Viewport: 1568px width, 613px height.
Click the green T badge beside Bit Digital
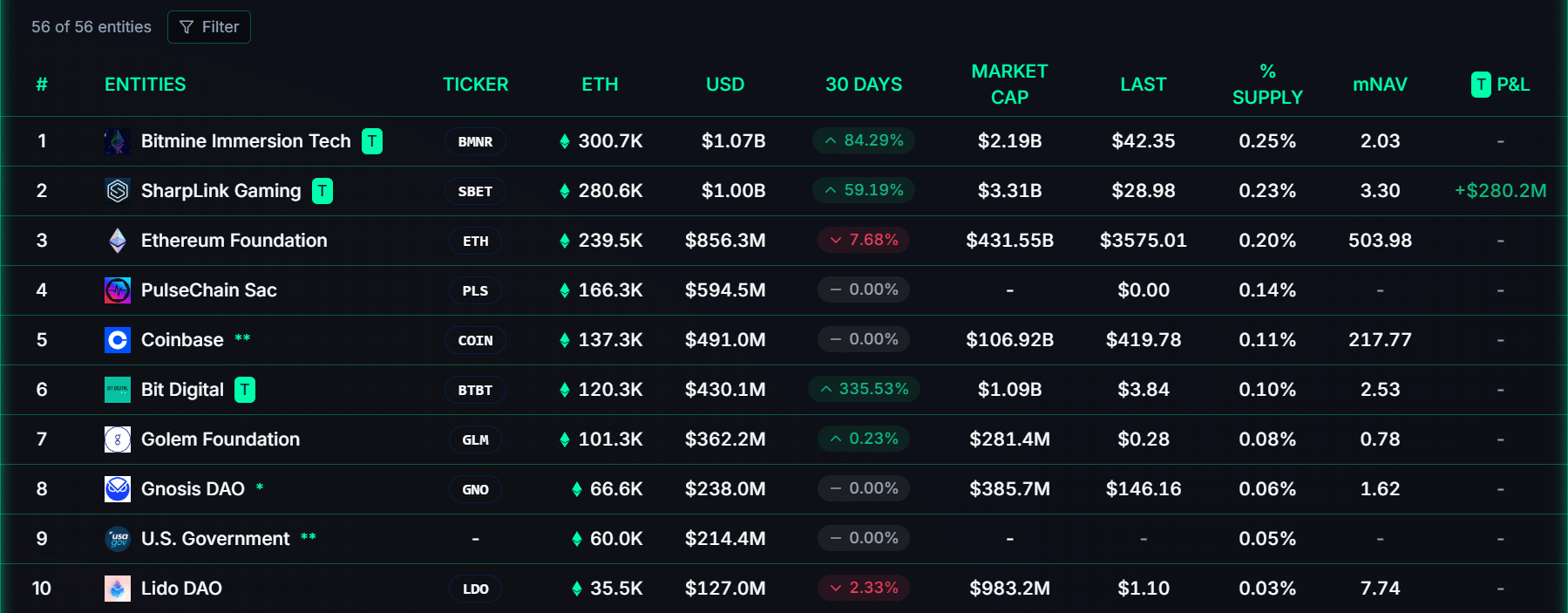[x=245, y=390]
